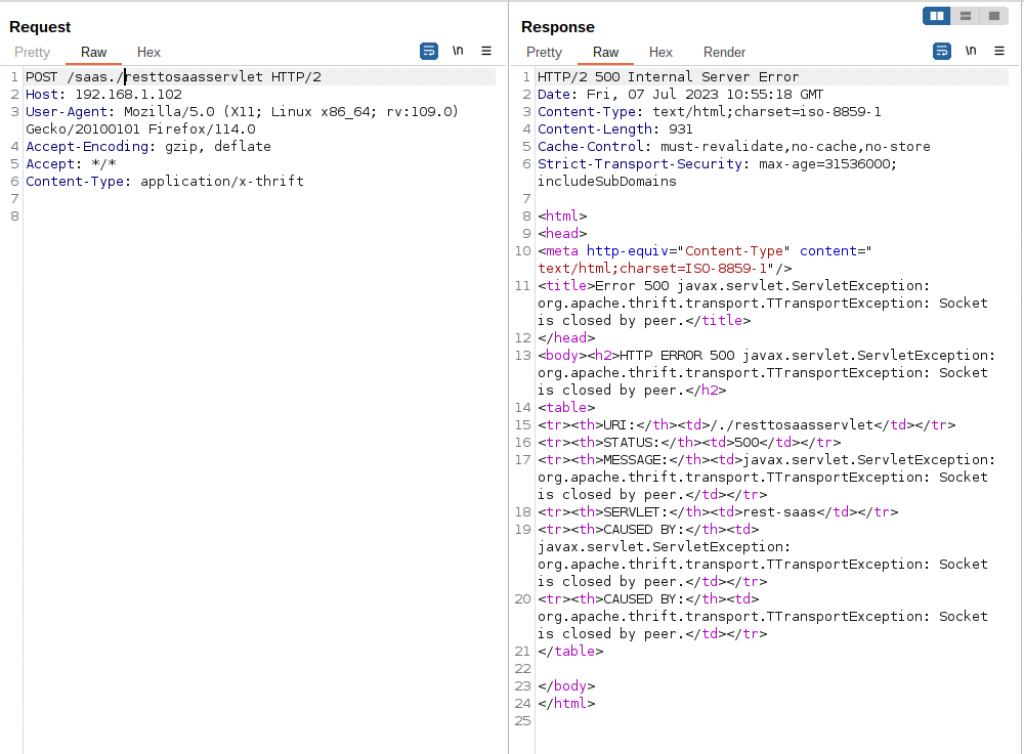Switch to combined tabbed layout view
Image resolution: width=1024 pixels, height=754 pixels.
(x=993, y=16)
